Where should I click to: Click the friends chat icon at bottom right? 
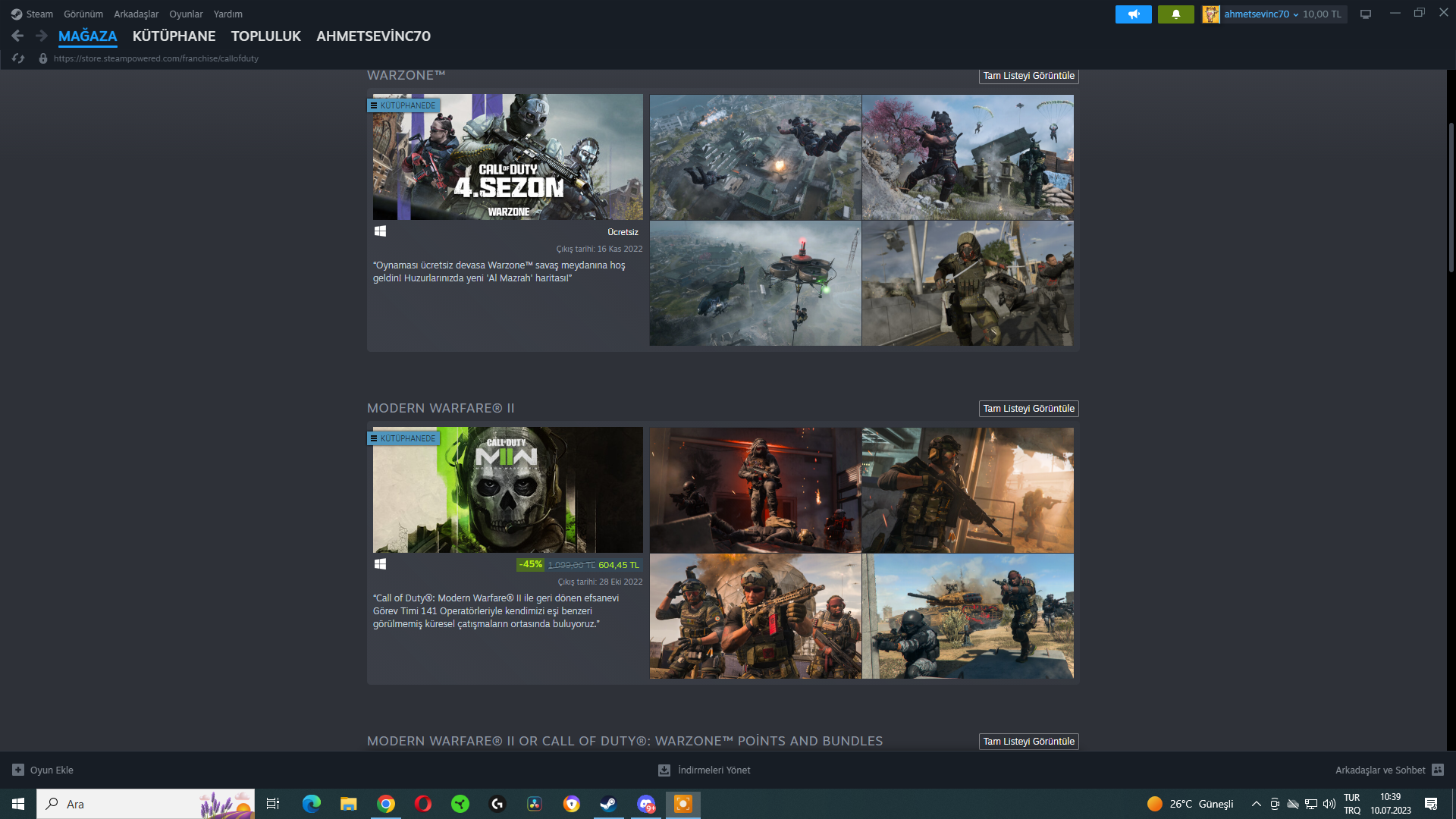click(x=1438, y=770)
